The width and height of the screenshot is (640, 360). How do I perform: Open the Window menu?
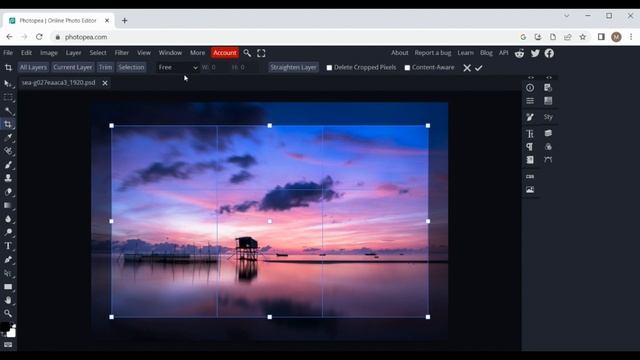pos(170,53)
